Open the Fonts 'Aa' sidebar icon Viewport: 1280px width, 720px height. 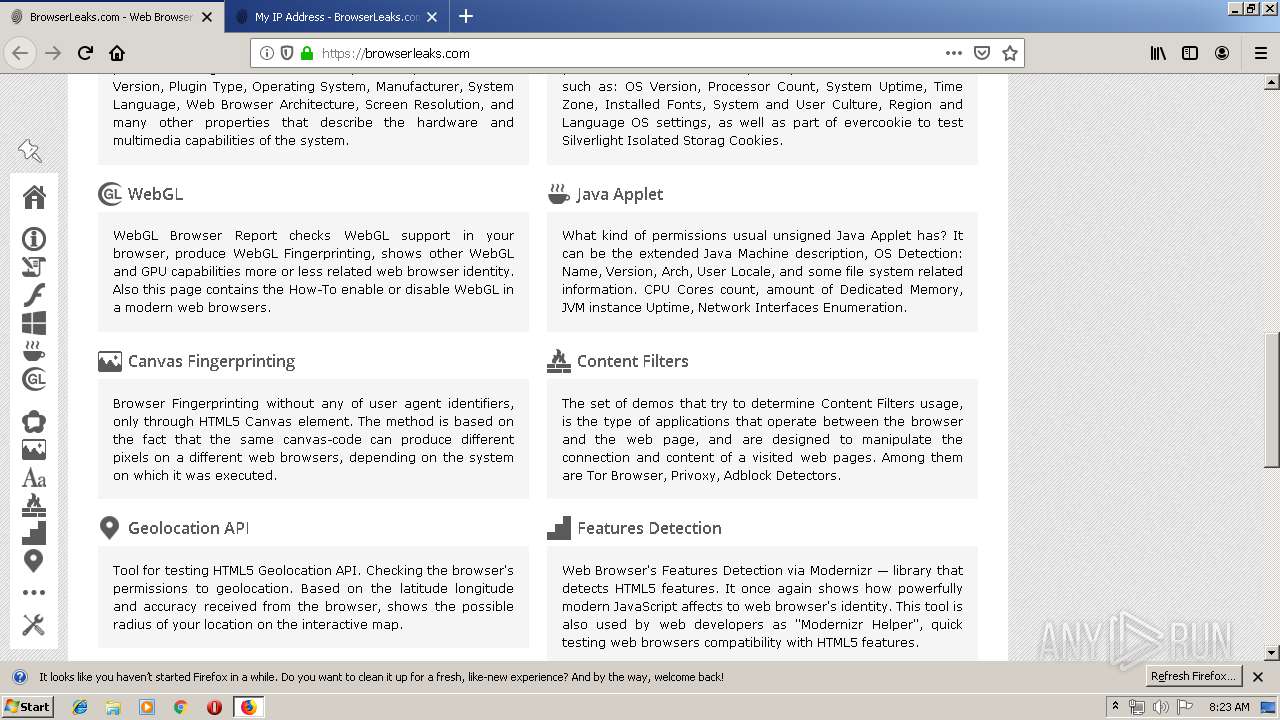coord(34,478)
